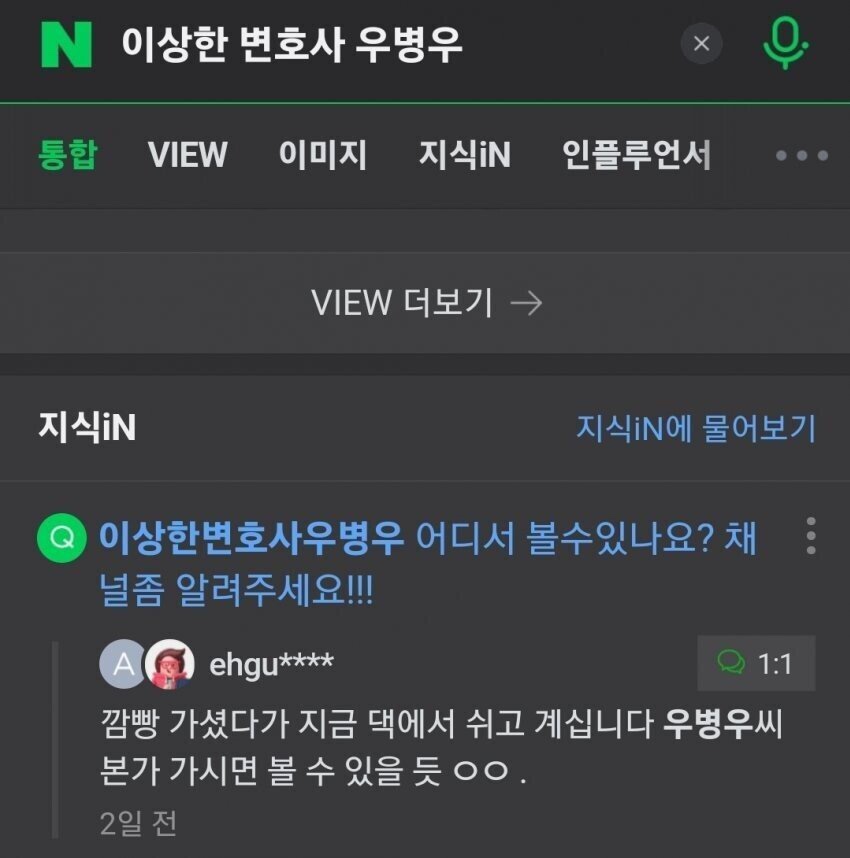
Task: Click the A answer badge icon
Action: (124, 664)
